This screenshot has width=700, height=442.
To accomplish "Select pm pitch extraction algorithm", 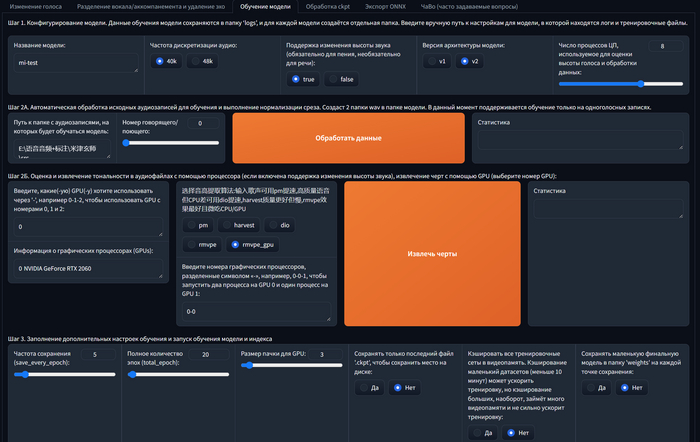I will [198, 225].
